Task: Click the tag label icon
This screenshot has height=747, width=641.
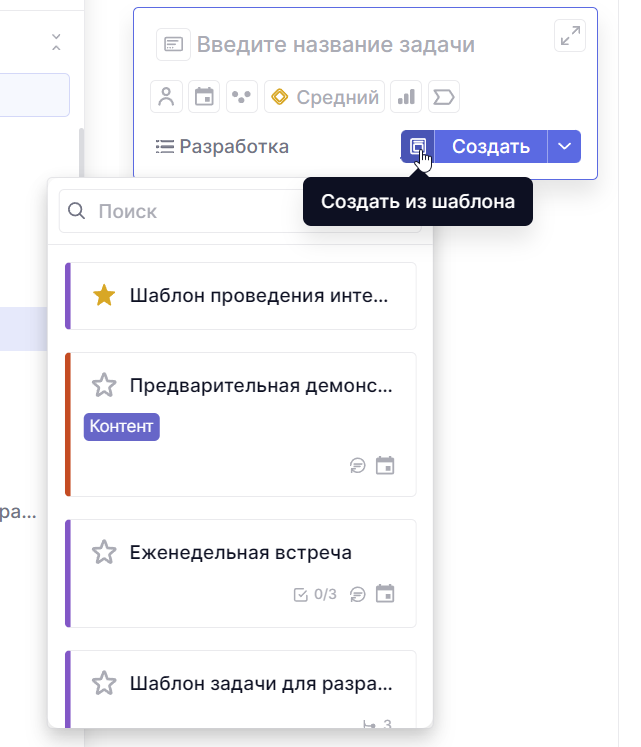Action: point(444,97)
